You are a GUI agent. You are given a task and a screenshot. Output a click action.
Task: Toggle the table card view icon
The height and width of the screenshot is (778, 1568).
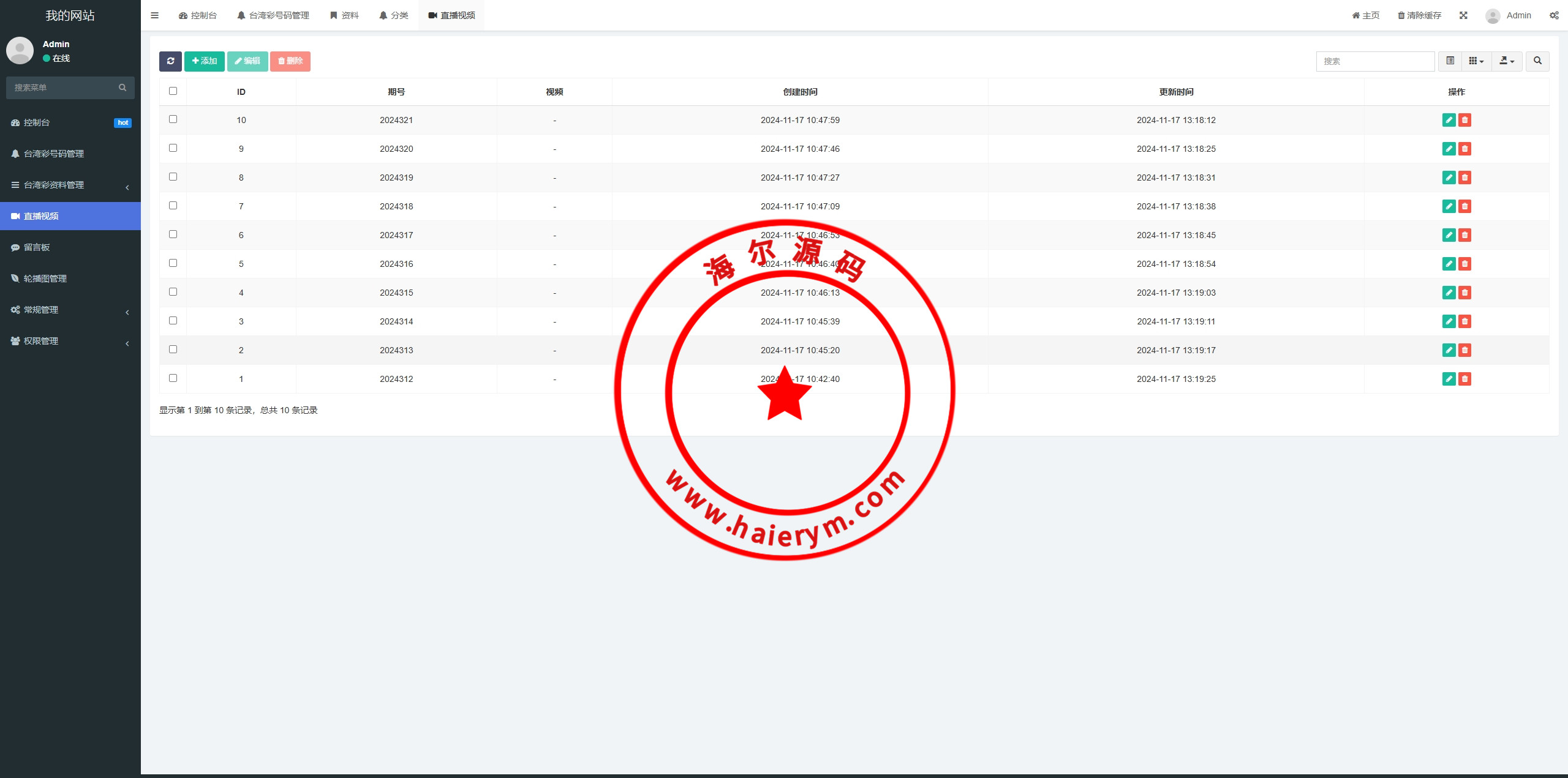coord(1450,61)
